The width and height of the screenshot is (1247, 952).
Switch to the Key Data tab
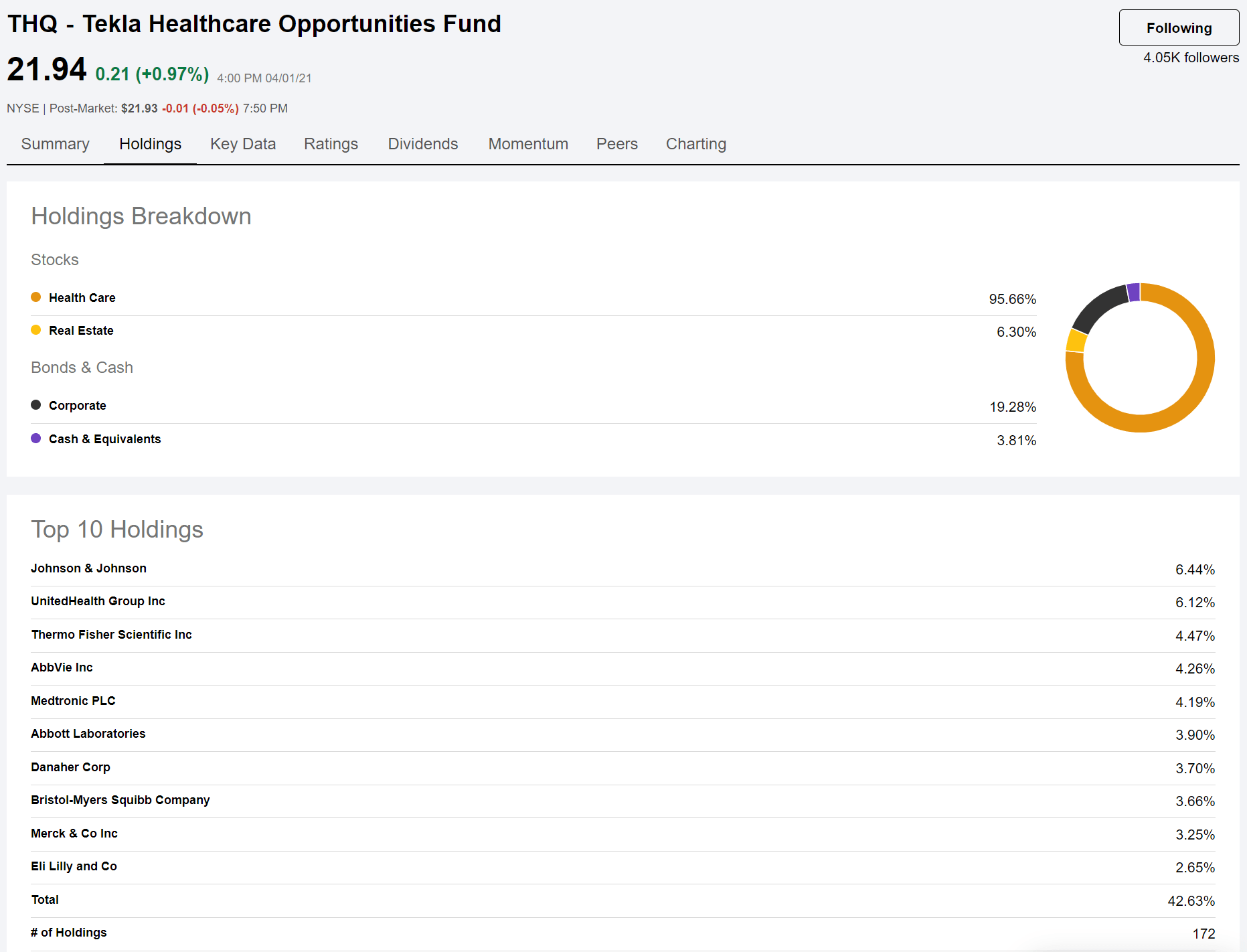coord(243,144)
